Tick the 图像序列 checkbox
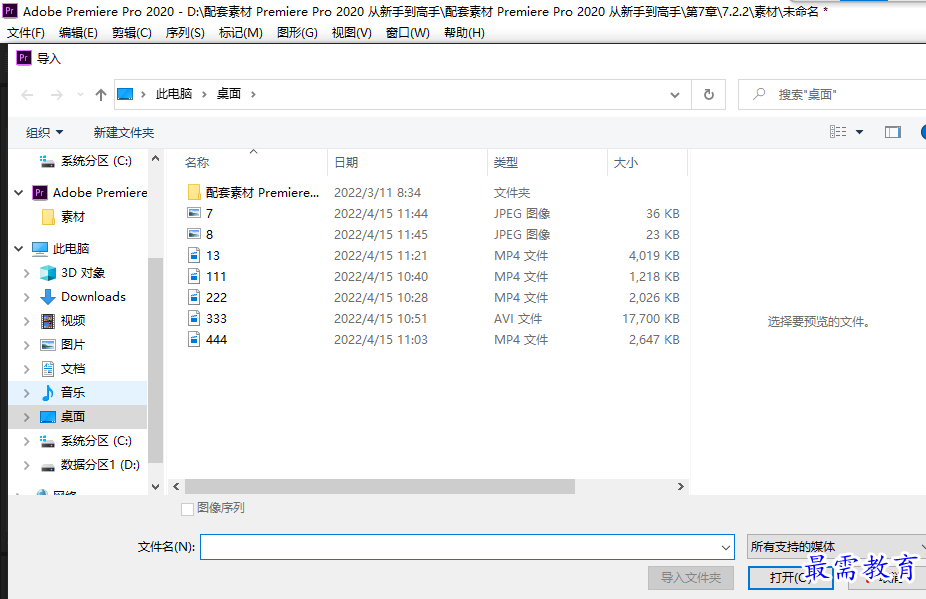Viewport: 926px width, 599px height. pos(187,509)
